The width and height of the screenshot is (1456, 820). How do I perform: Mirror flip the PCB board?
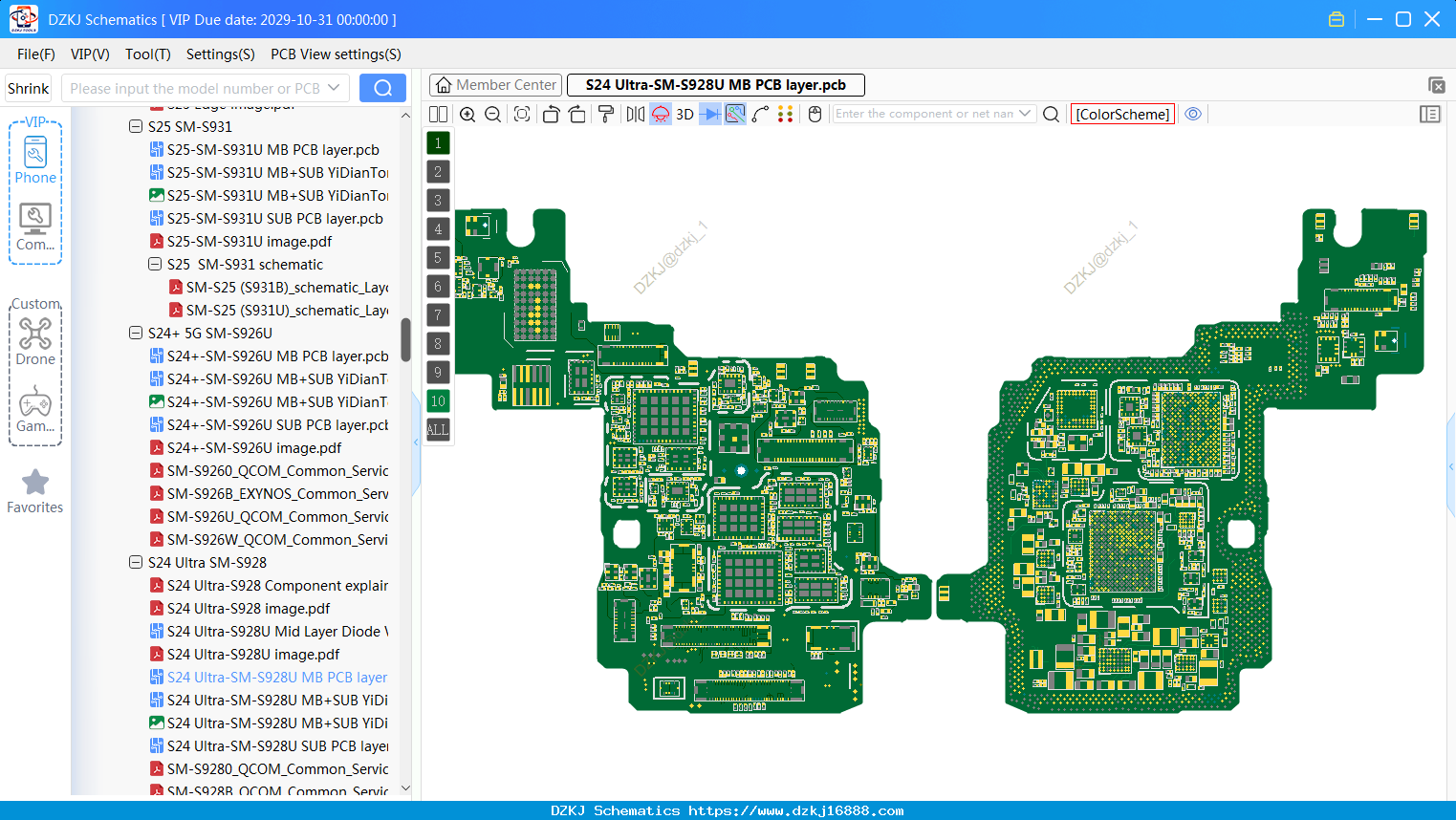(x=636, y=114)
